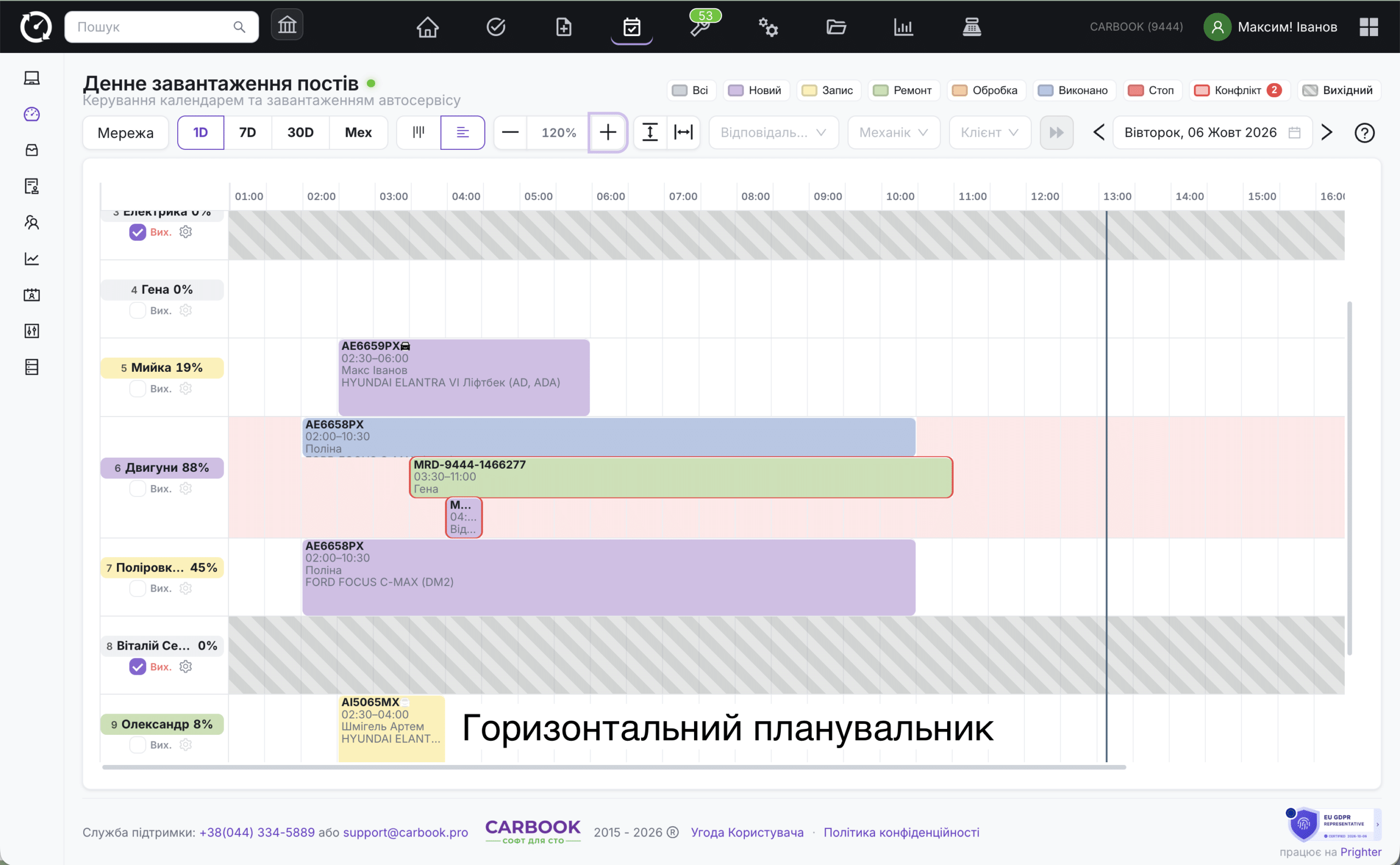1400x865 pixels.
Task: Open the folder icon in top navbar
Action: pyautogui.click(x=836, y=27)
